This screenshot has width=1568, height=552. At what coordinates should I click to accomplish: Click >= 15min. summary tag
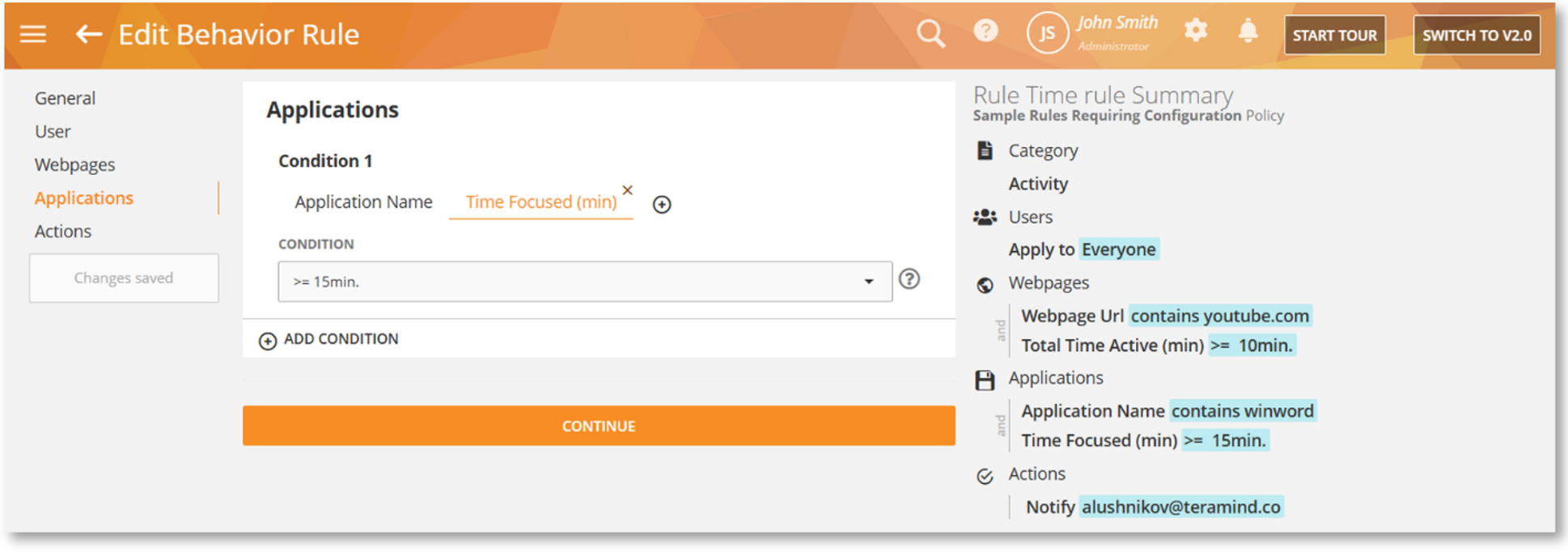coord(1225,440)
